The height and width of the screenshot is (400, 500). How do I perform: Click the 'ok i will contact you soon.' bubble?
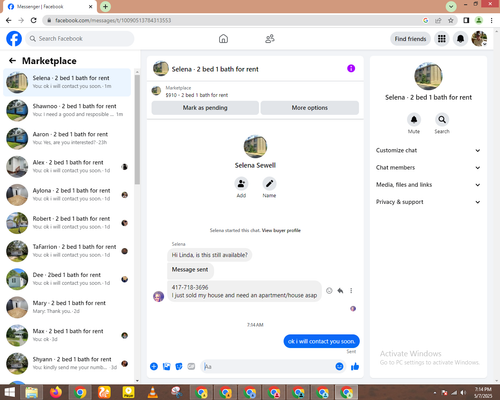pyautogui.click(x=321, y=341)
